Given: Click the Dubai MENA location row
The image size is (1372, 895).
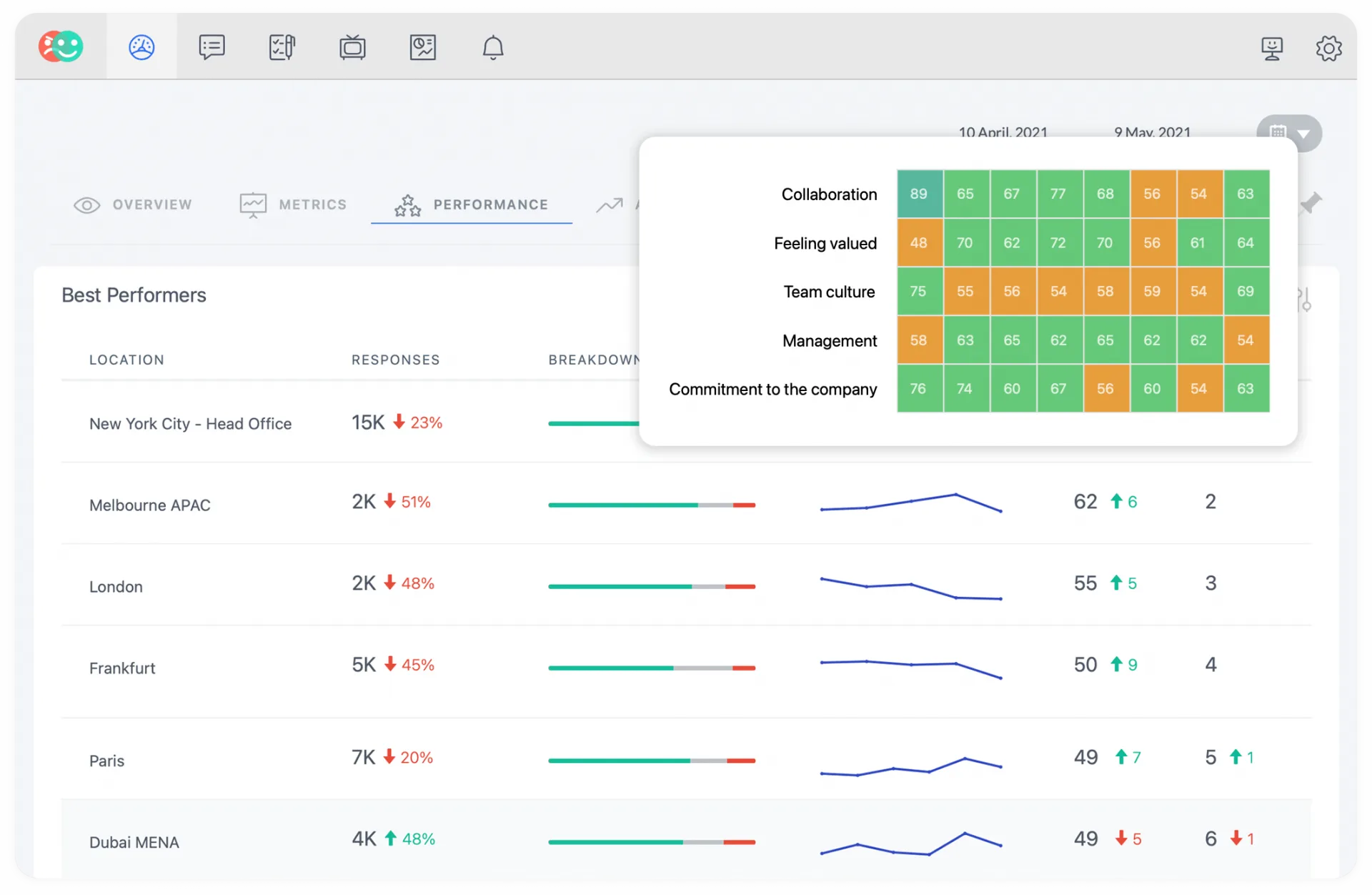Looking at the screenshot, I should (x=134, y=842).
